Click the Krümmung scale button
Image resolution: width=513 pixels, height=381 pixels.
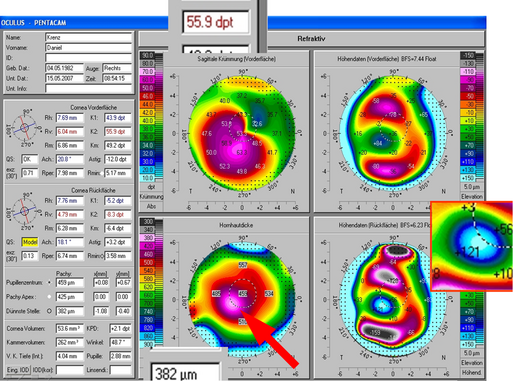point(151,197)
